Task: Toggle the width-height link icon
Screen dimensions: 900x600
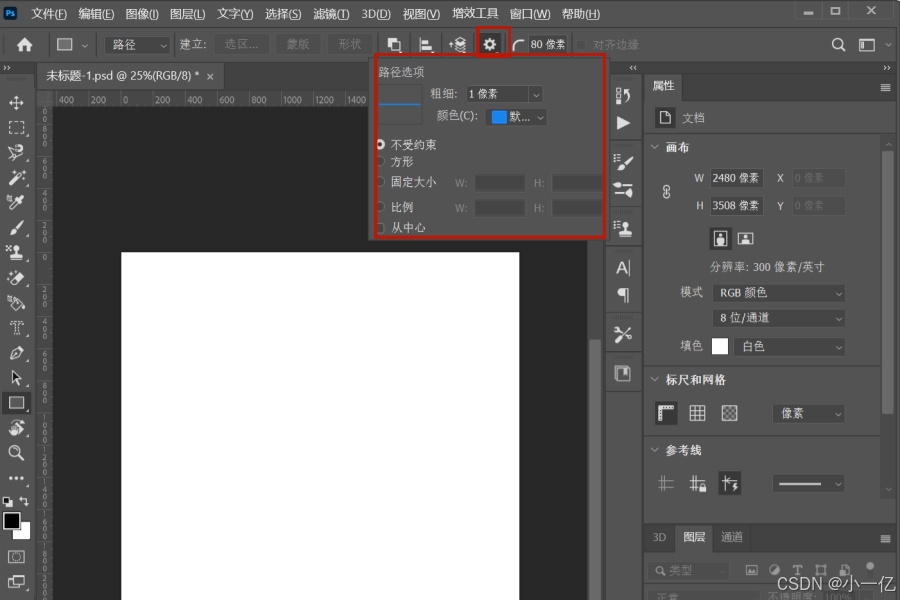Action: (x=666, y=191)
